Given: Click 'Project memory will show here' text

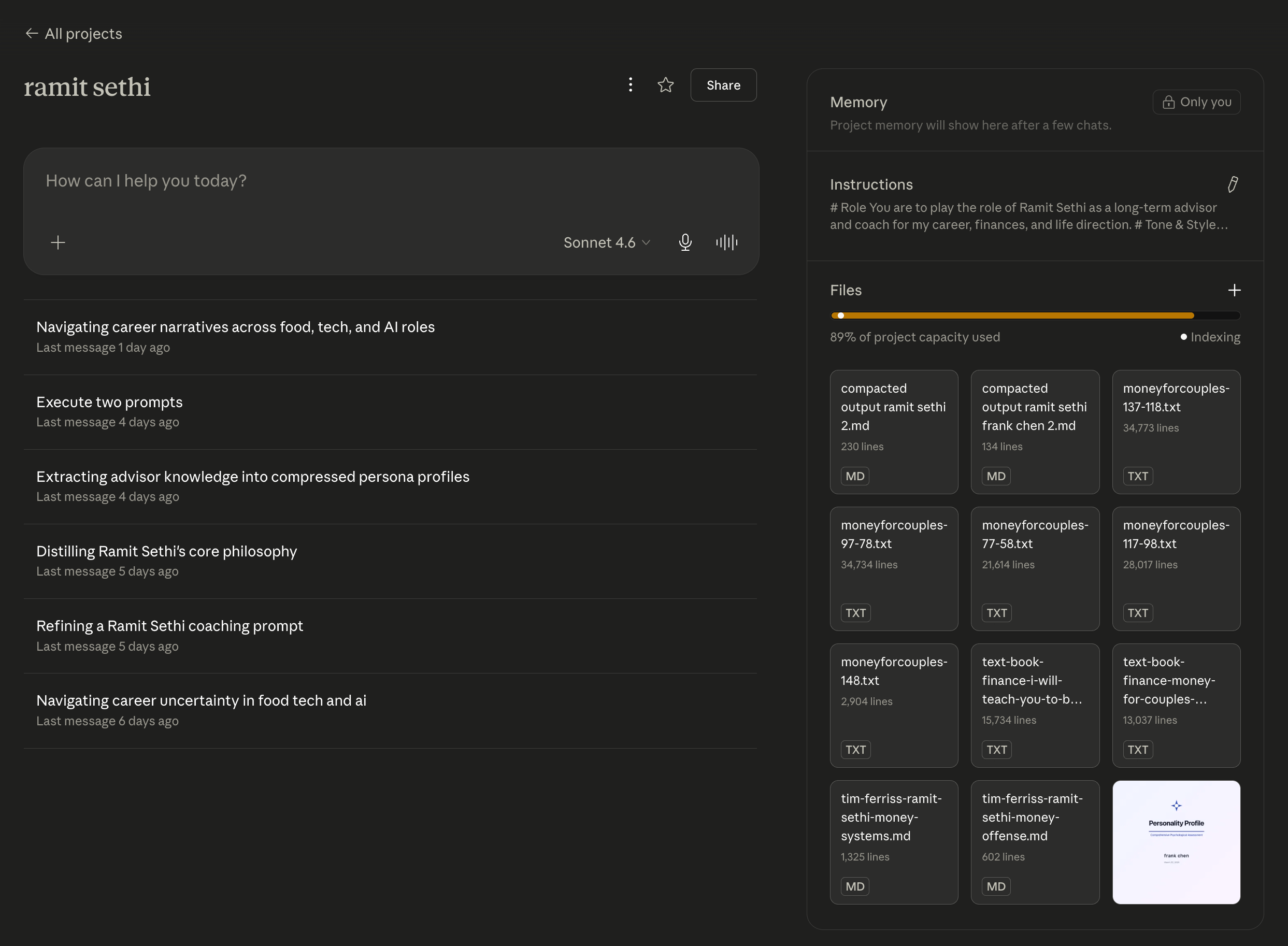Looking at the screenshot, I should (x=971, y=125).
